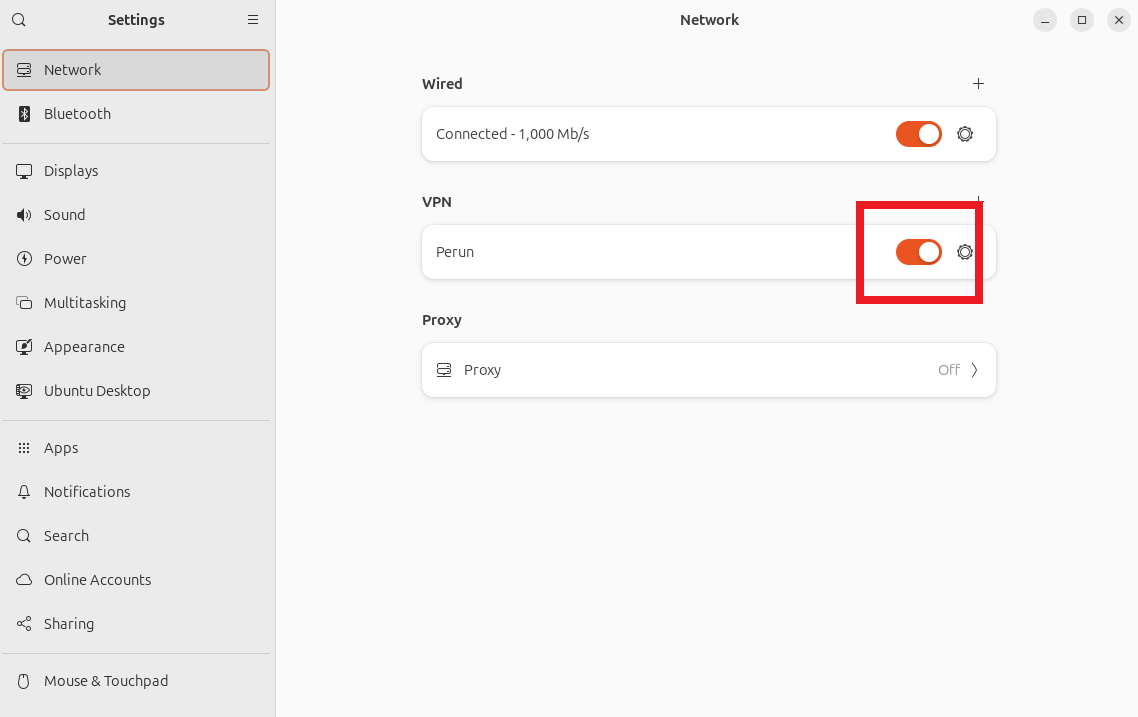Add a new VPN connection
1138x717 pixels.
(978, 201)
